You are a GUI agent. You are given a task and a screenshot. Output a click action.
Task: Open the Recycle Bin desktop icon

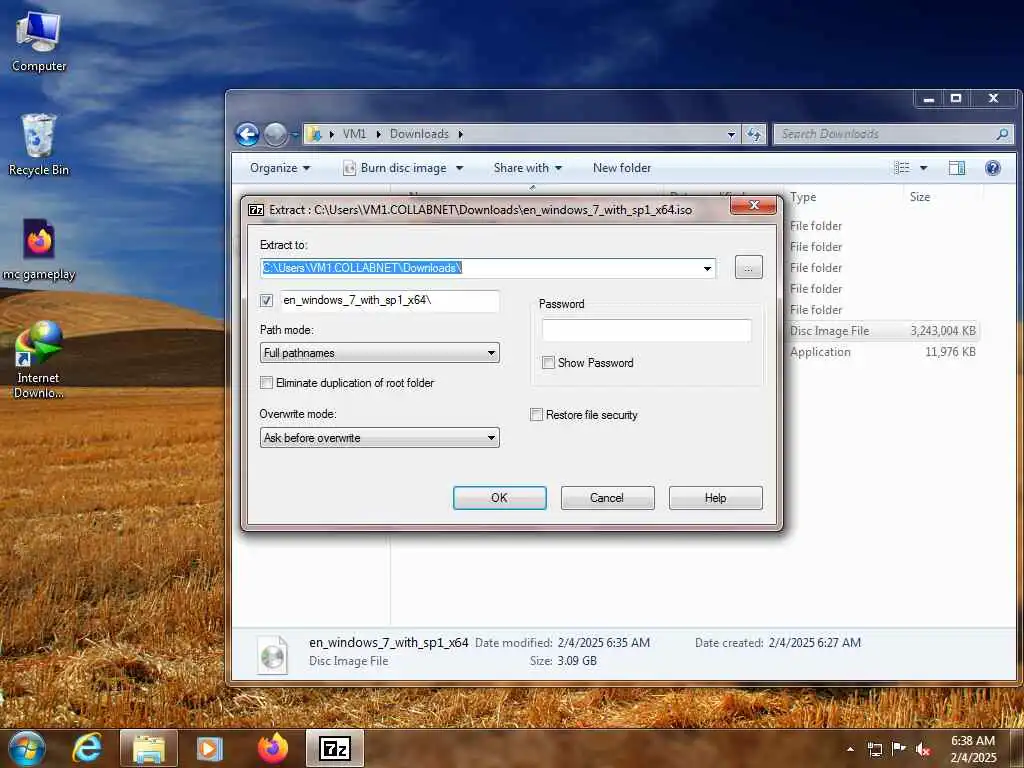[39, 145]
